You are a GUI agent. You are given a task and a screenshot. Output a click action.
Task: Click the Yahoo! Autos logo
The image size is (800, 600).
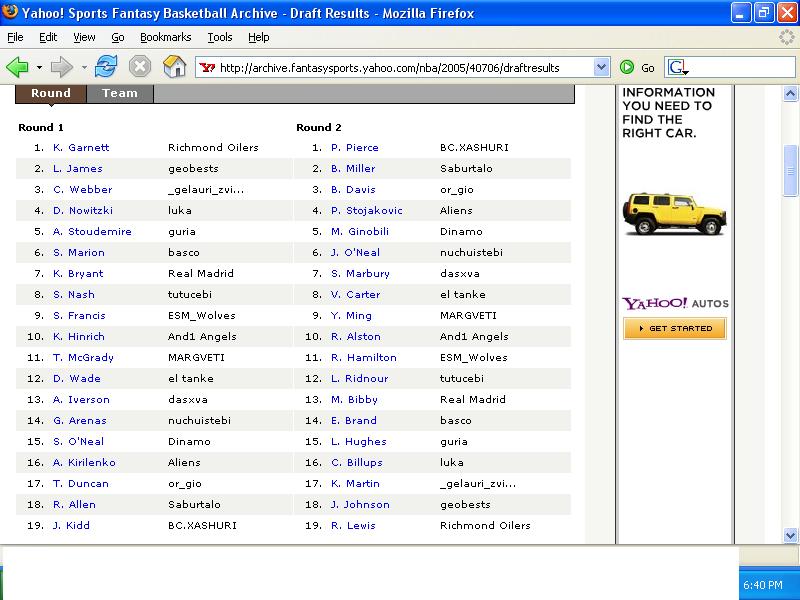point(675,304)
